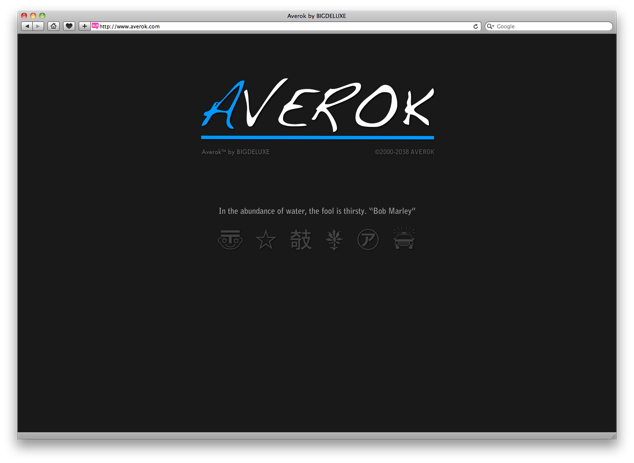The width and height of the screenshot is (634, 463).
Task: Open the Google search magnifier dropdown
Action: (x=492, y=26)
